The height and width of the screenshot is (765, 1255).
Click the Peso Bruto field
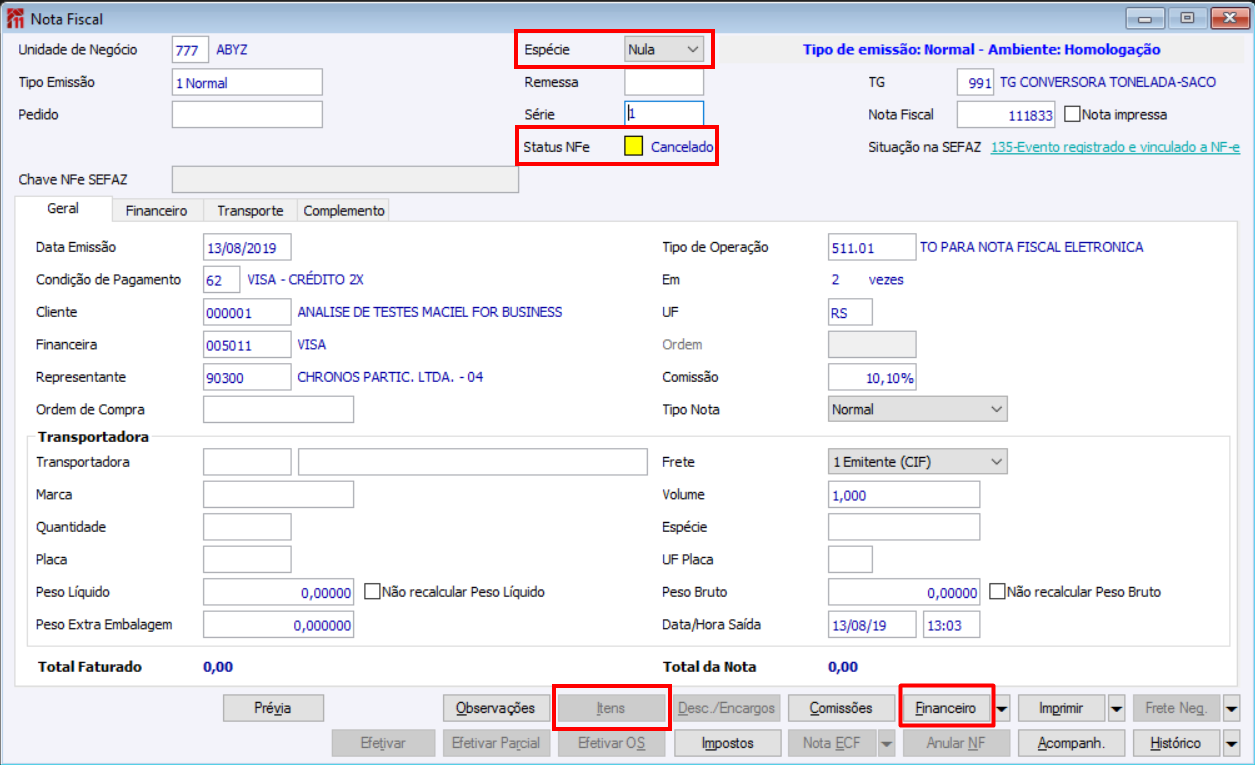point(904,592)
